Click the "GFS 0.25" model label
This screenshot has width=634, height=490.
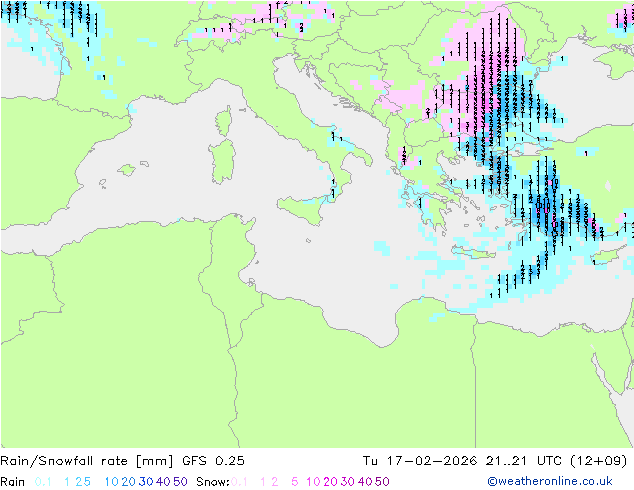pyautogui.click(x=213, y=461)
